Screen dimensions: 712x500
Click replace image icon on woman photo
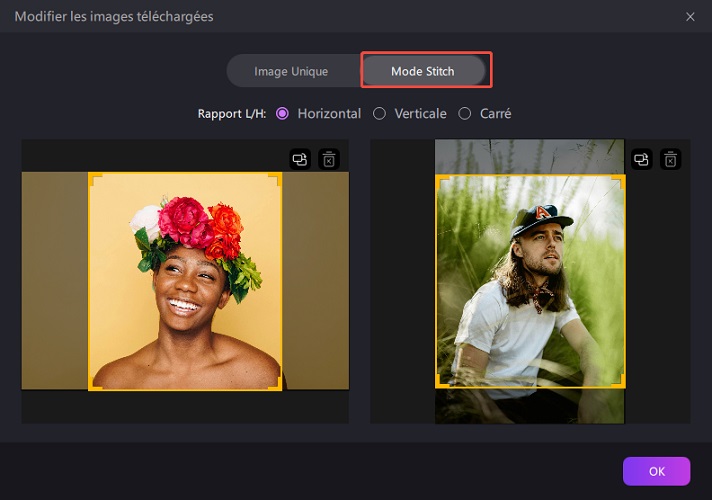coord(300,159)
